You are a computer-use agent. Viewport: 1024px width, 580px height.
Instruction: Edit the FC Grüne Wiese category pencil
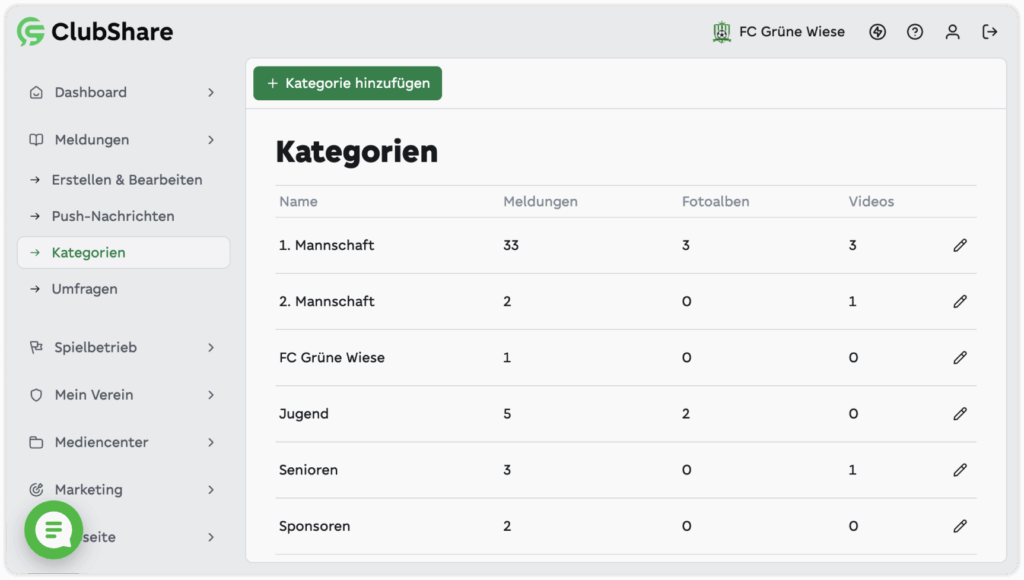(959, 358)
